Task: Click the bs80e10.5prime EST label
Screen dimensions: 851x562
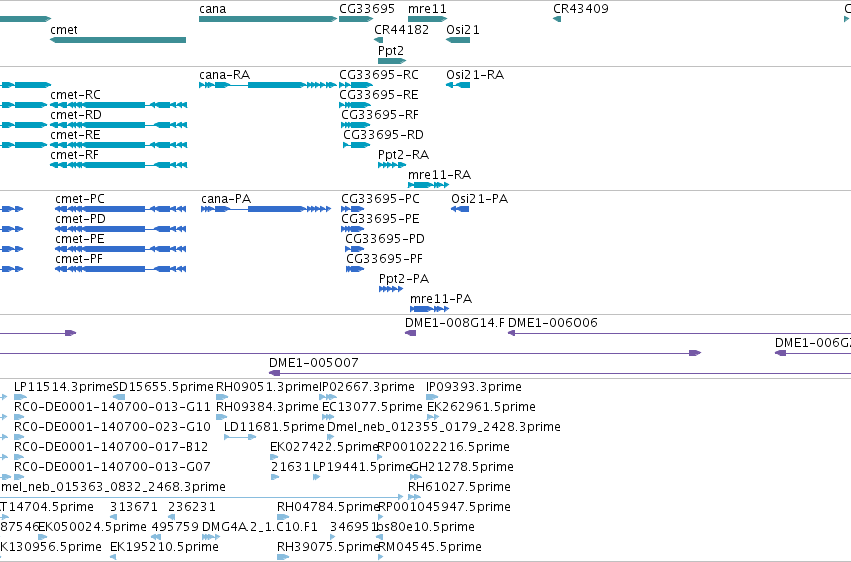Action: pyautogui.click(x=426, y=528)
